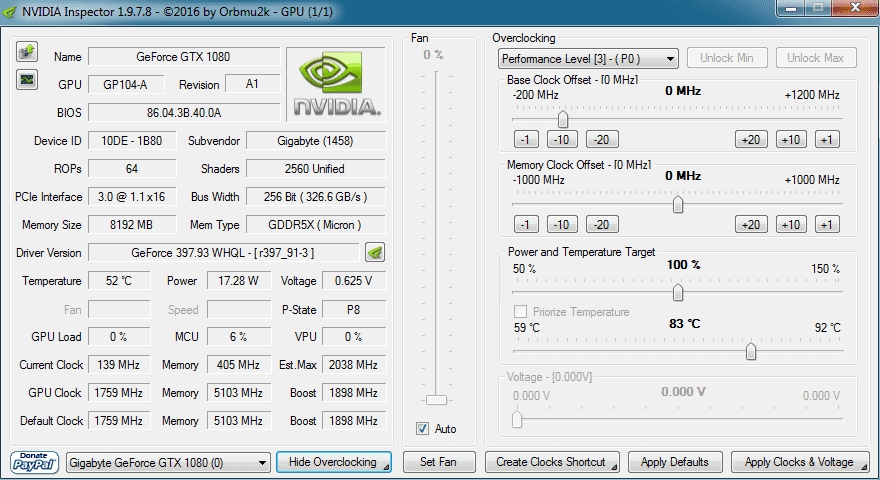Click Memory Clock Offset -1 button

click(x=526, y=225)
